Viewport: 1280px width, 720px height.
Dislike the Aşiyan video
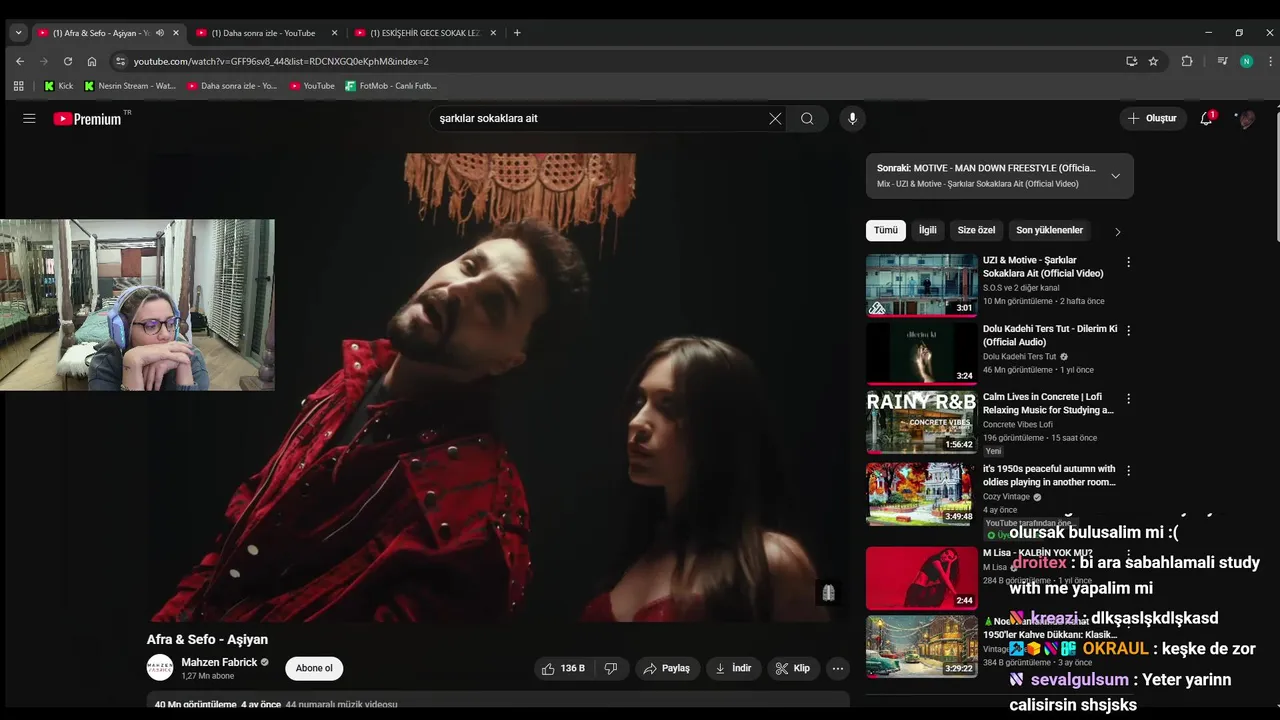tap(611, 668)
